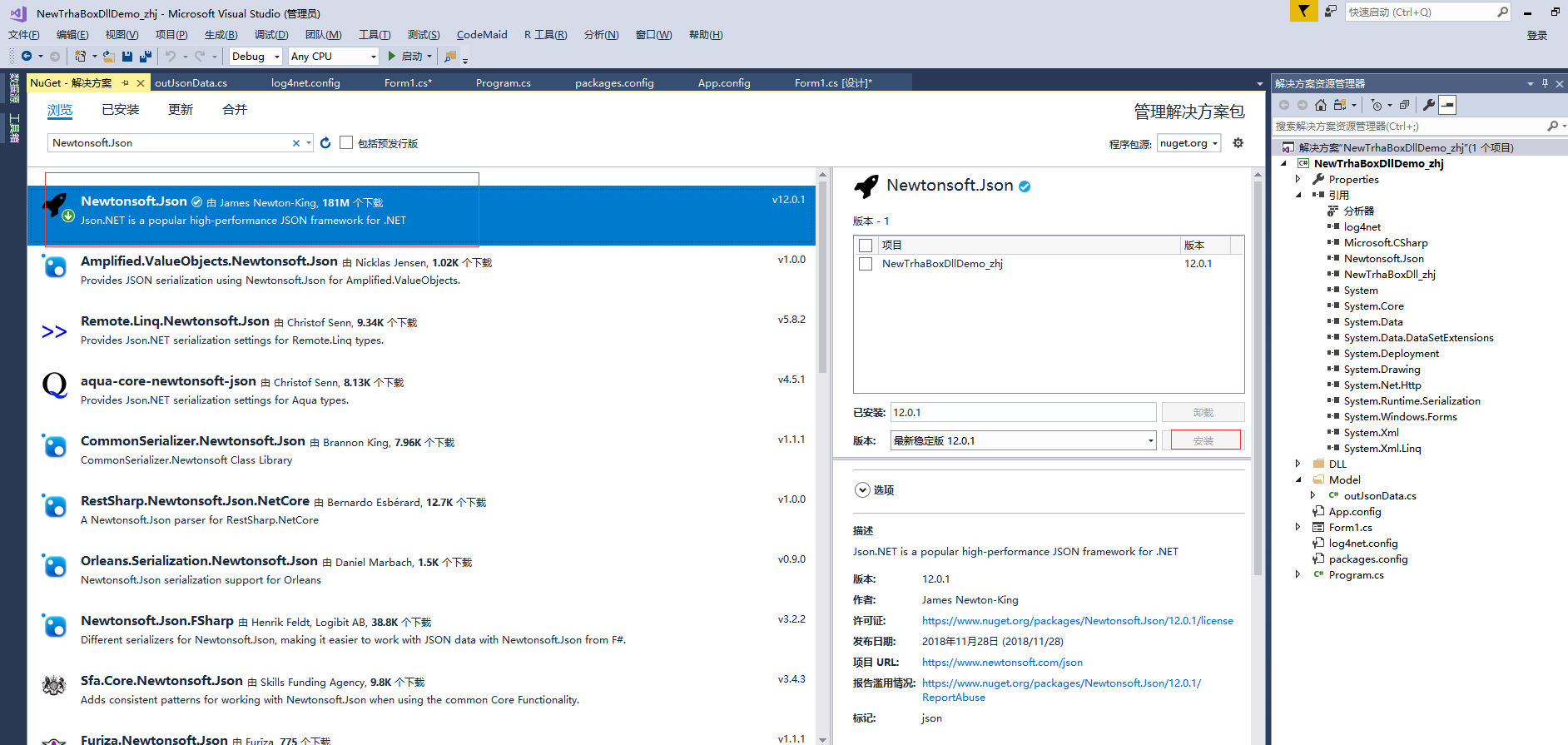Viewport: 1568px width, 745px height.
Task: Refresh the NuGet package search results
Action: coord(325,143)
